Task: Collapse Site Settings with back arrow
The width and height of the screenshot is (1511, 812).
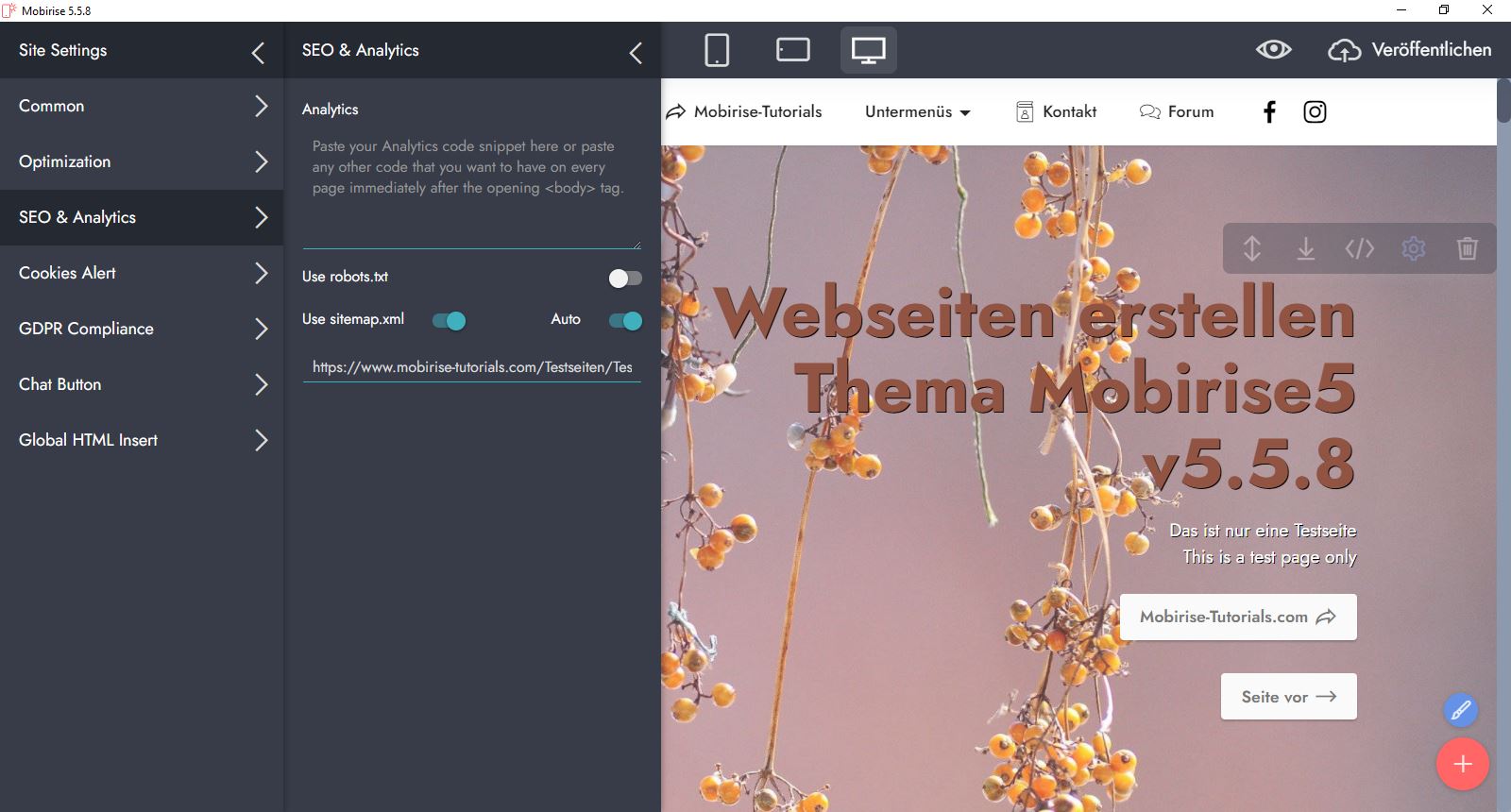Action: [258, 52]
